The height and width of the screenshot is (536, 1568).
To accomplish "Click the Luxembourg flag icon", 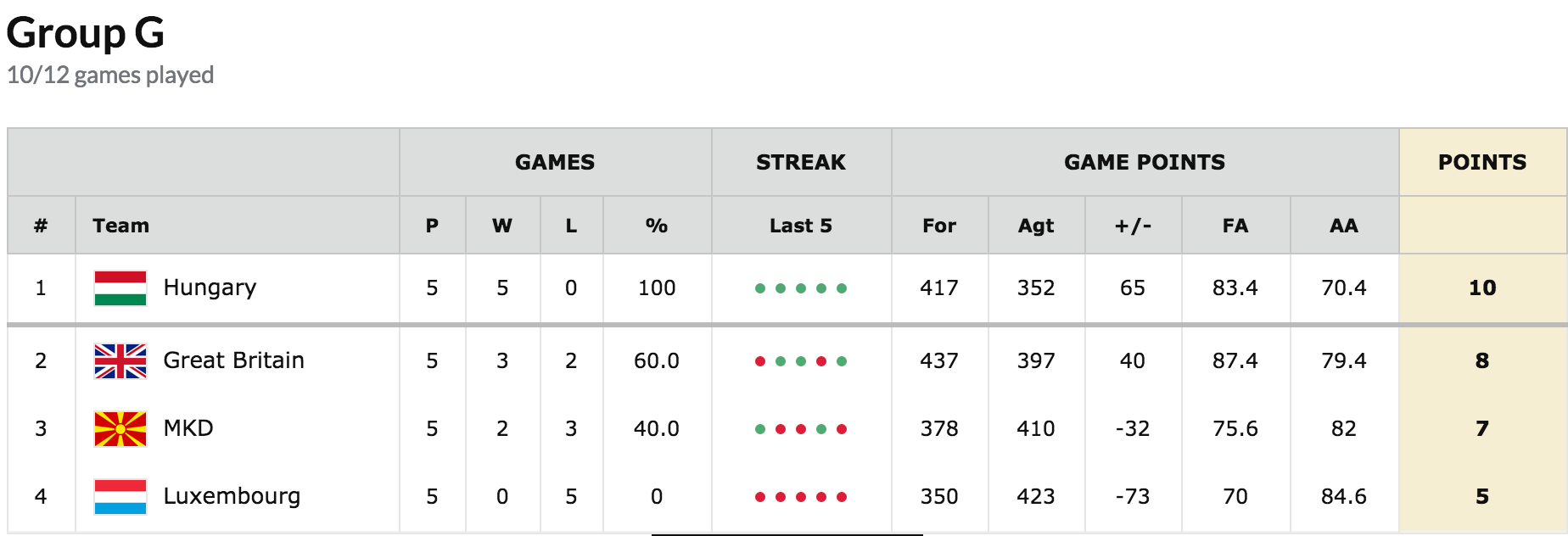I will pos(120,497).
